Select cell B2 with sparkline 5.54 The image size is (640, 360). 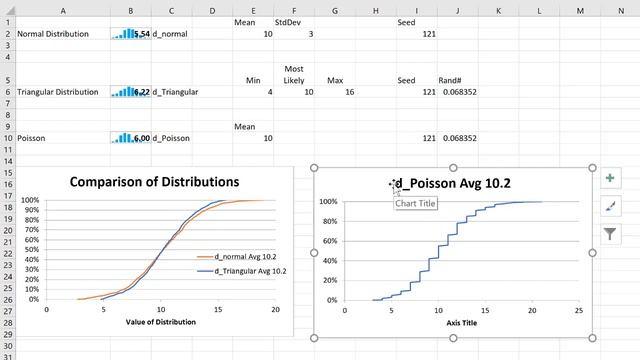[131, 34]
